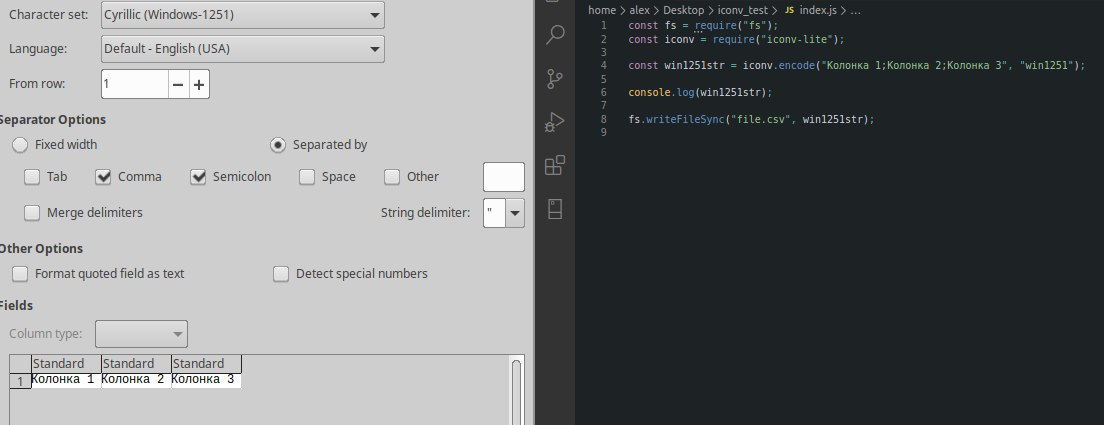Open the Character set dropdown
Screen dimensions: 1104x425
243,15
